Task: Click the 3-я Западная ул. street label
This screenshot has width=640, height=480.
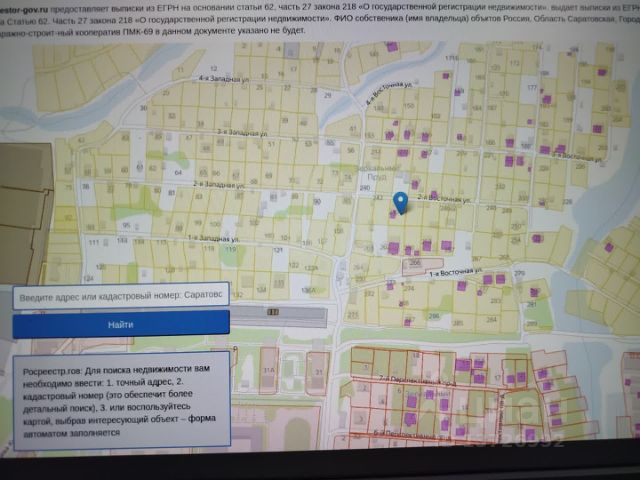Action: 242,133
